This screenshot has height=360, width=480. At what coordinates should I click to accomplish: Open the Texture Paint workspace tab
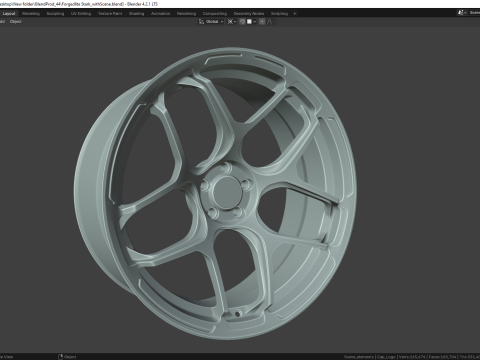[110, 14]
